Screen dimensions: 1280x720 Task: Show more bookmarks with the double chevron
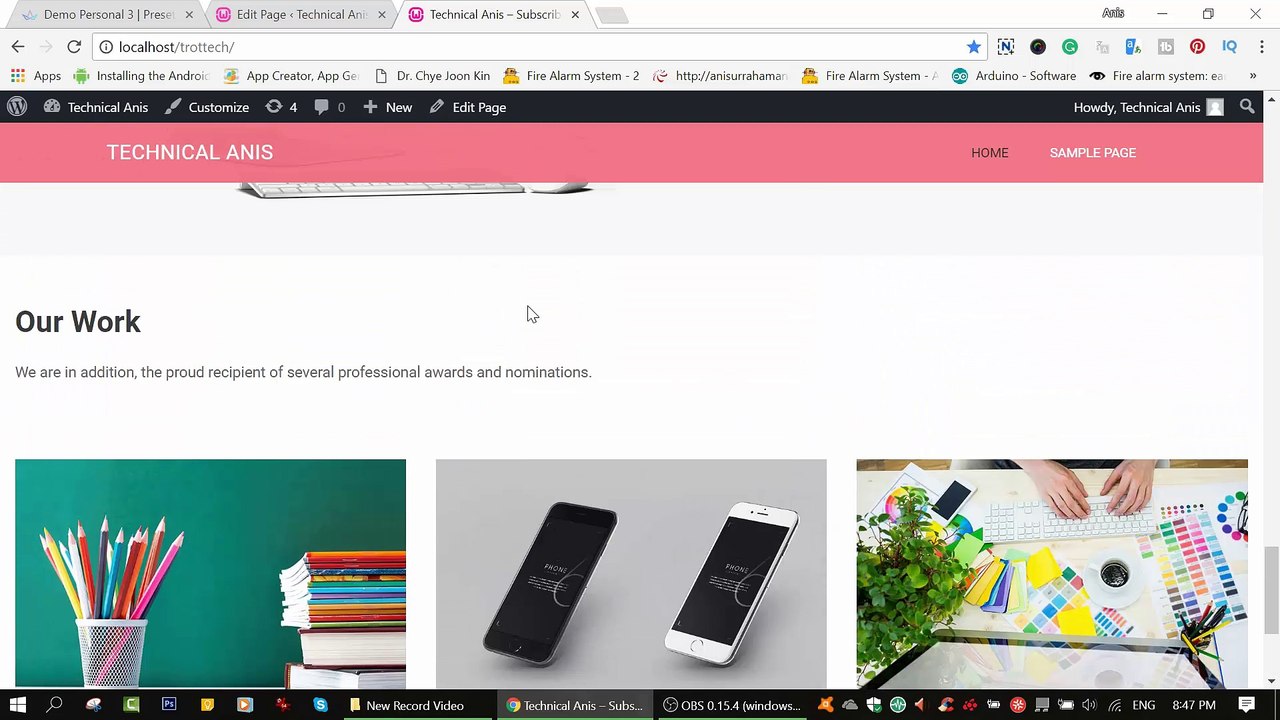tap(1252, 76)
